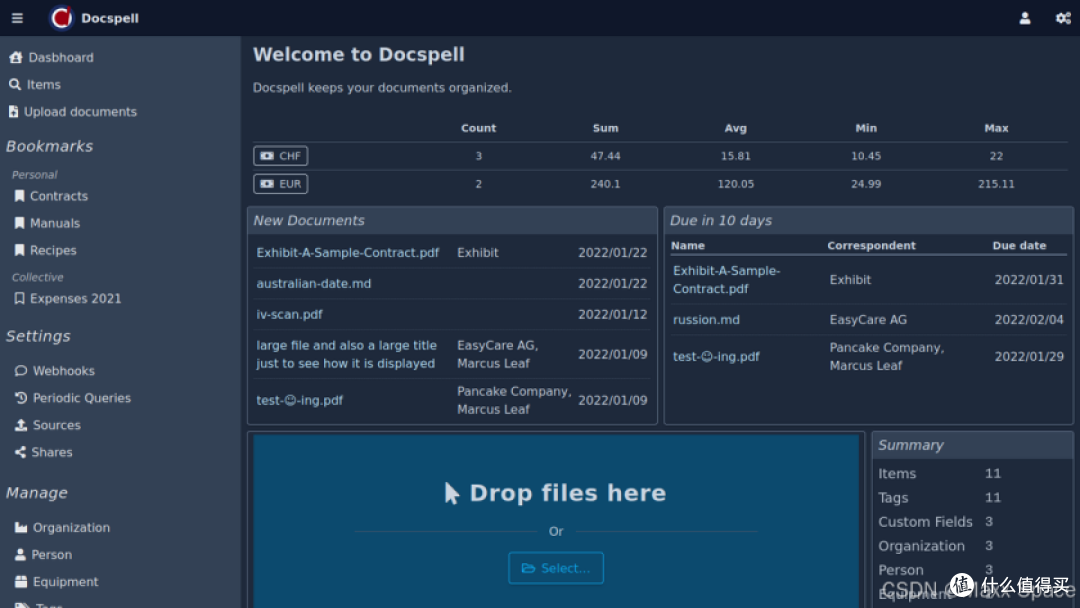
Task: Click the Docspell logo
Action: 61,18
